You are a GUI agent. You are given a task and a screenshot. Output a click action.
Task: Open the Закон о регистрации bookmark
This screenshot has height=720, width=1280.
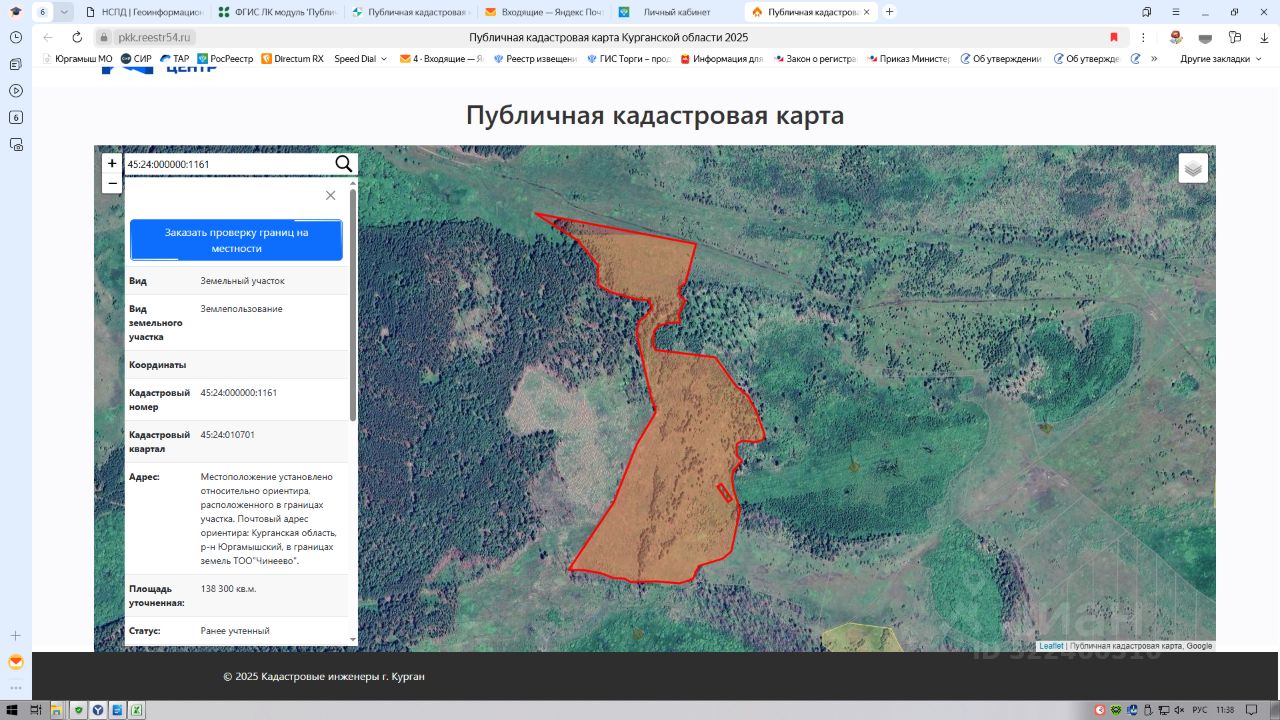tap(814, 59)
